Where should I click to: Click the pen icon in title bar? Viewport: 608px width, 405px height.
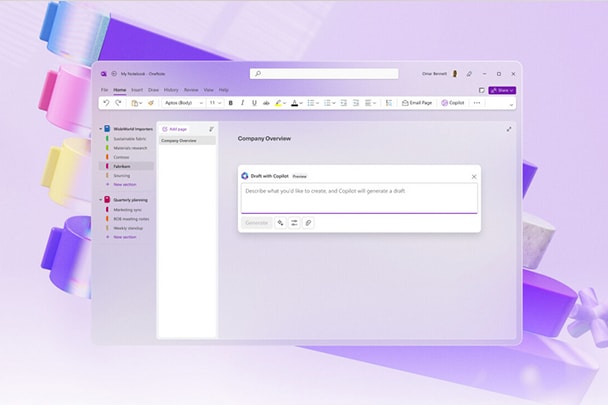(x=469, y=74)
